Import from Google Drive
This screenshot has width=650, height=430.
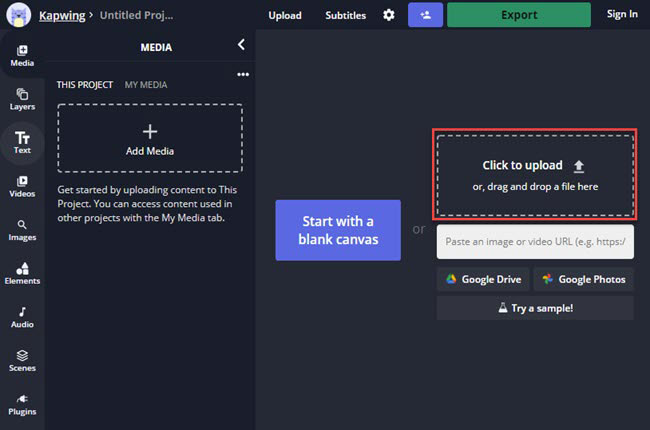[483, 279]
